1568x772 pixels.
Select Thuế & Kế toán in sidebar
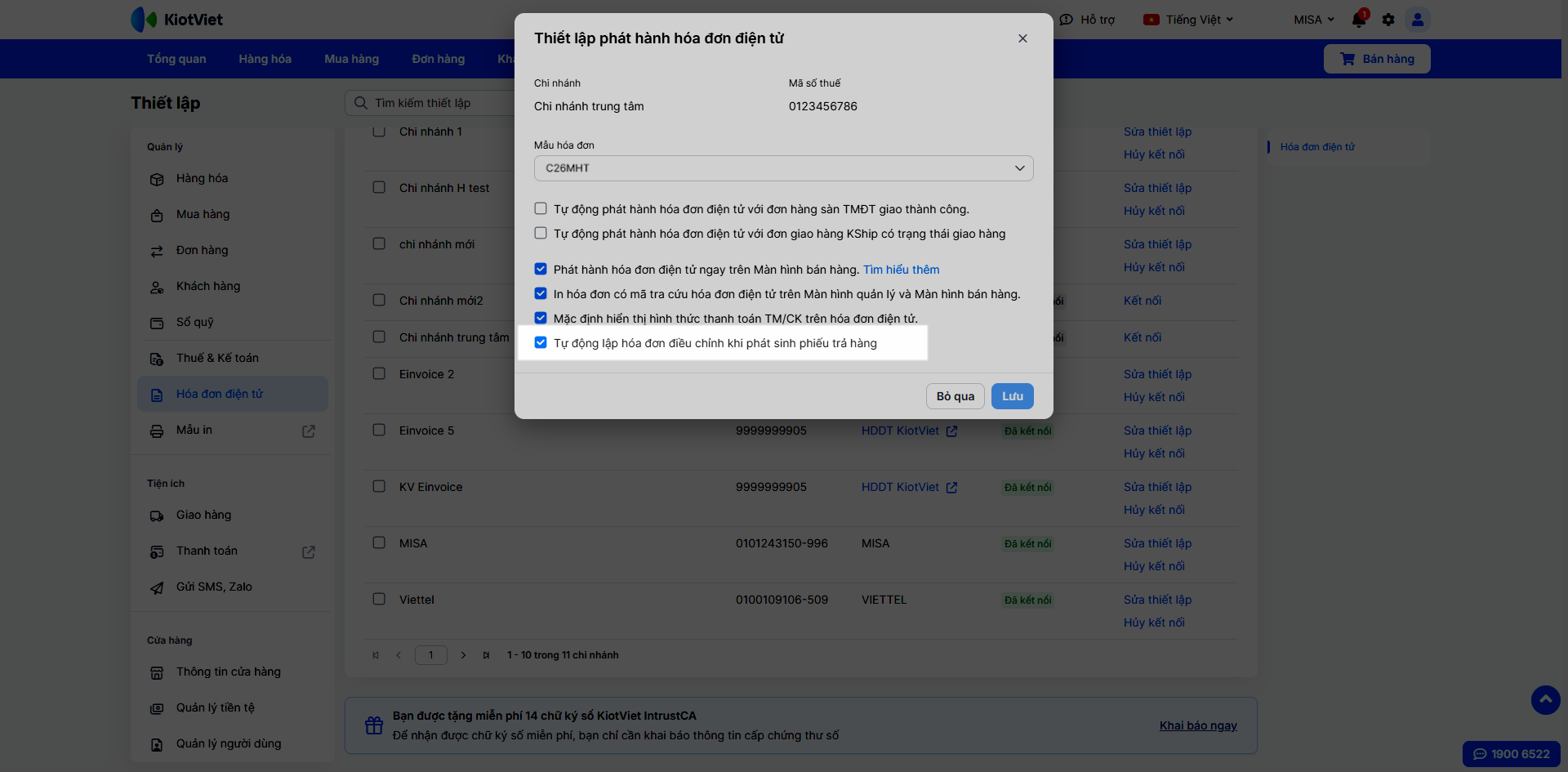[233, 358]
